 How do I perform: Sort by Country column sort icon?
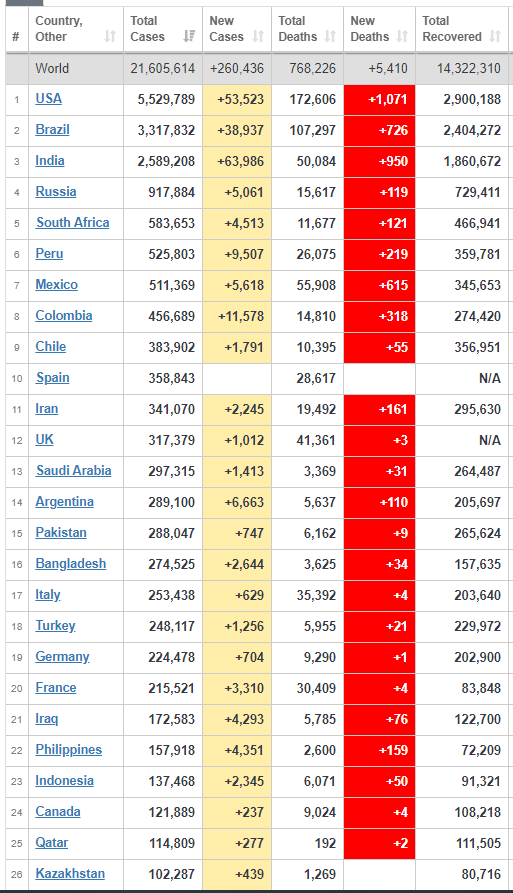tap(110, 36)
